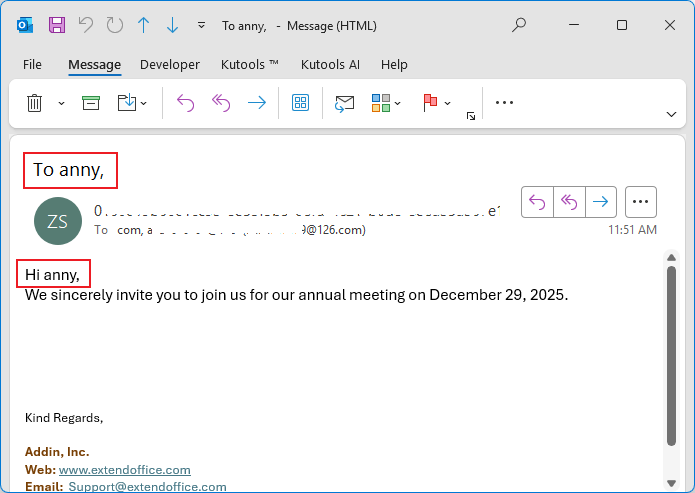
Task: Open the search magnifier in title bar
Action: [x=519, y=25]
